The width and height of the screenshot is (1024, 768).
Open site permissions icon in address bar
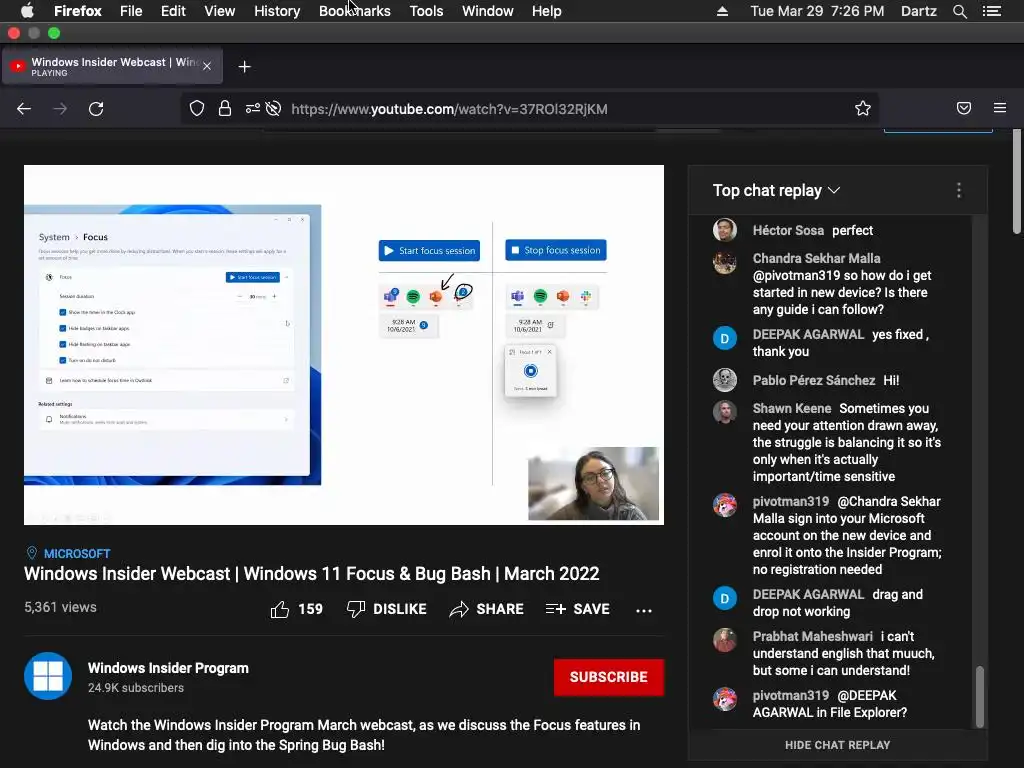pos(253,108)
